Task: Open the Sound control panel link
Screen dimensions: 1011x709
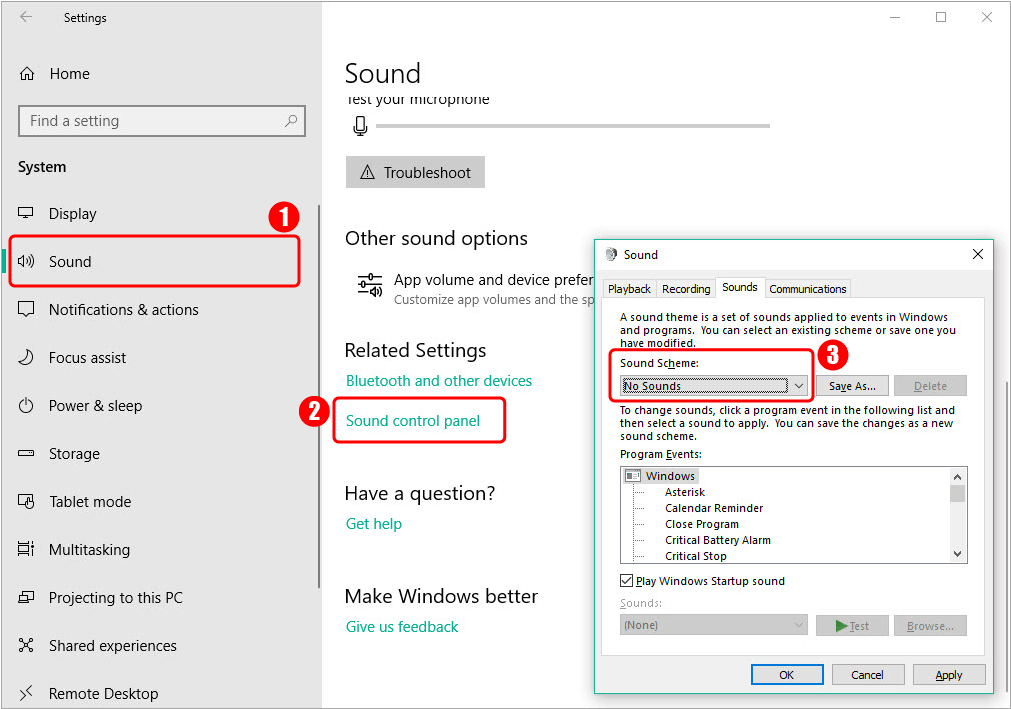Action: click(x=413, y=421)
